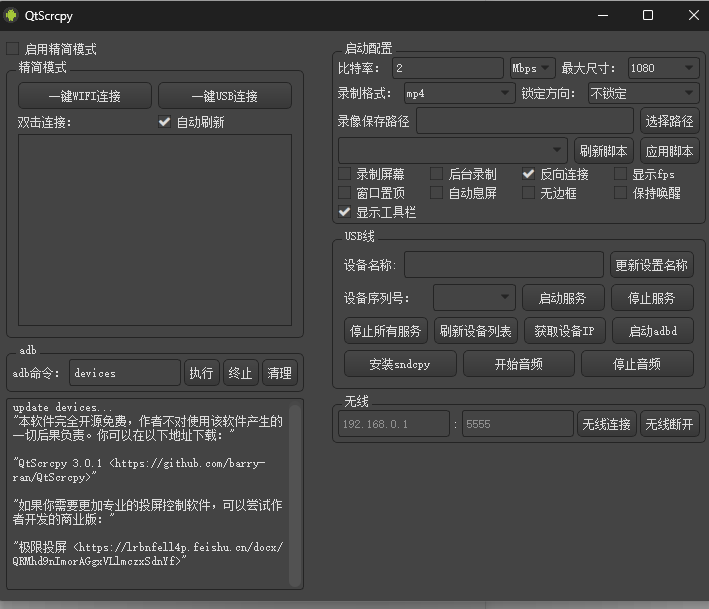Open the 录制格式 mp4 dropdown
The height and width of the screenshot is (609, 709).
(x=459, y=93)
